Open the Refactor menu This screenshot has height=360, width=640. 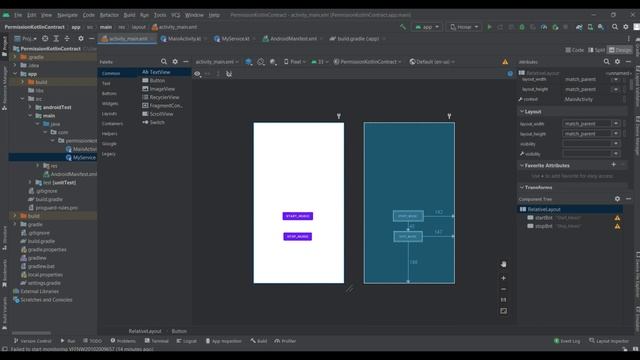109,15
